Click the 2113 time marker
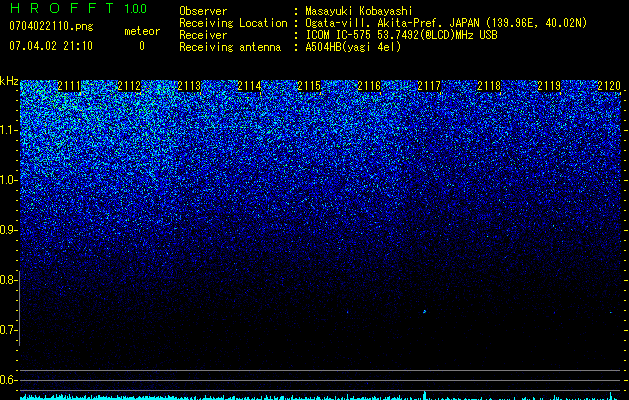This screenshot has height=400, width=629. (x=189, y=86)
